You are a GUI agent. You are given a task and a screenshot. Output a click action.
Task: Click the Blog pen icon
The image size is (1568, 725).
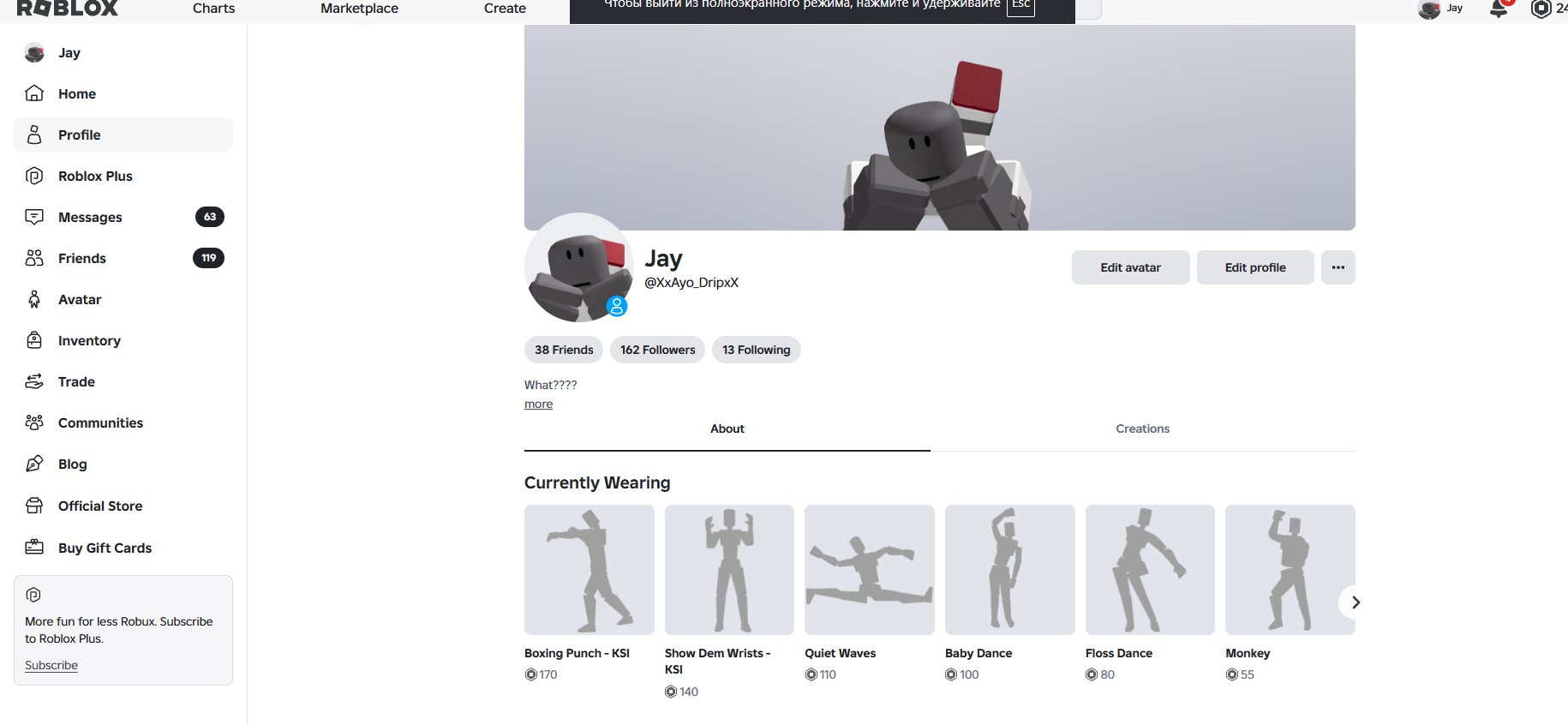click(x=34, y=464)
